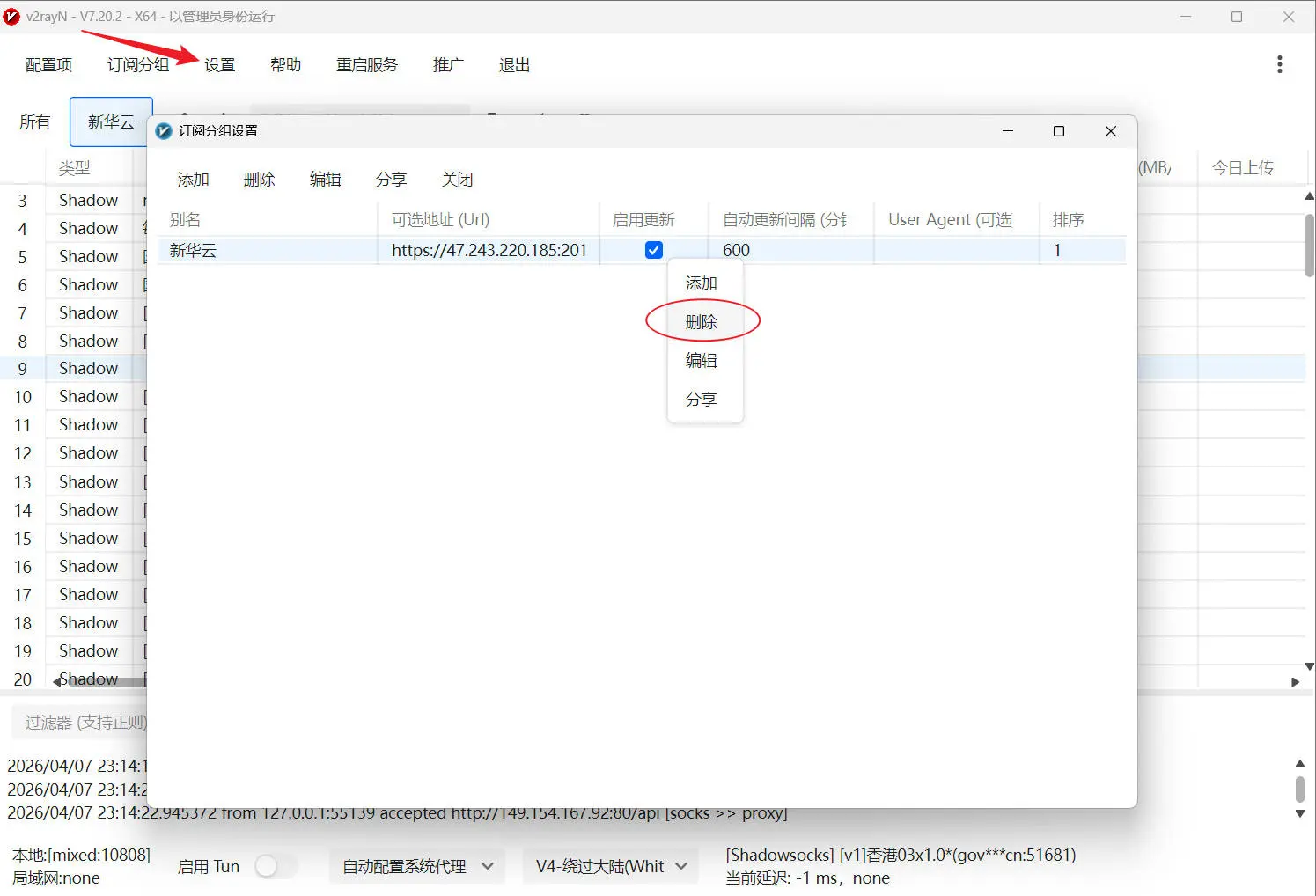Click 分享 in the subscription dialog toolbar
This screenshot has height=896, width=1316.
pyautogui.click(x=391, y=179)
